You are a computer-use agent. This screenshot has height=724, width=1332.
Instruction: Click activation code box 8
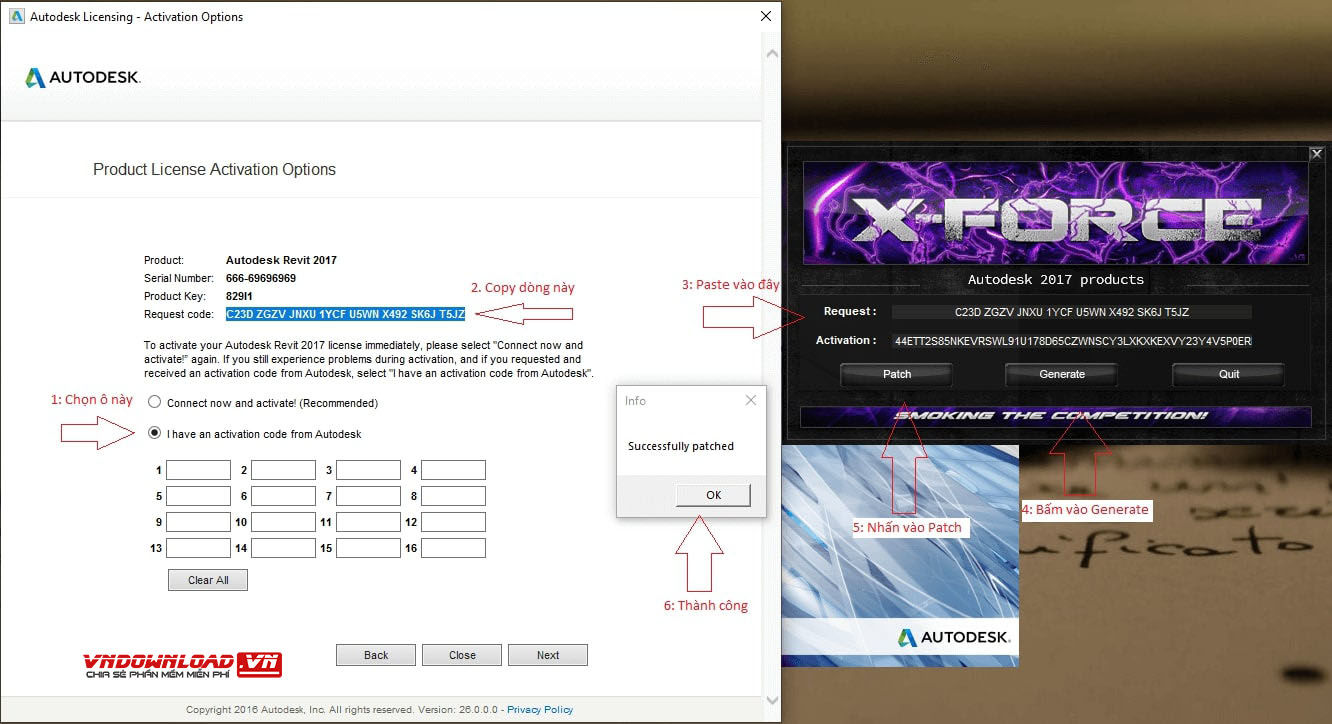click(x=453, y=496)
